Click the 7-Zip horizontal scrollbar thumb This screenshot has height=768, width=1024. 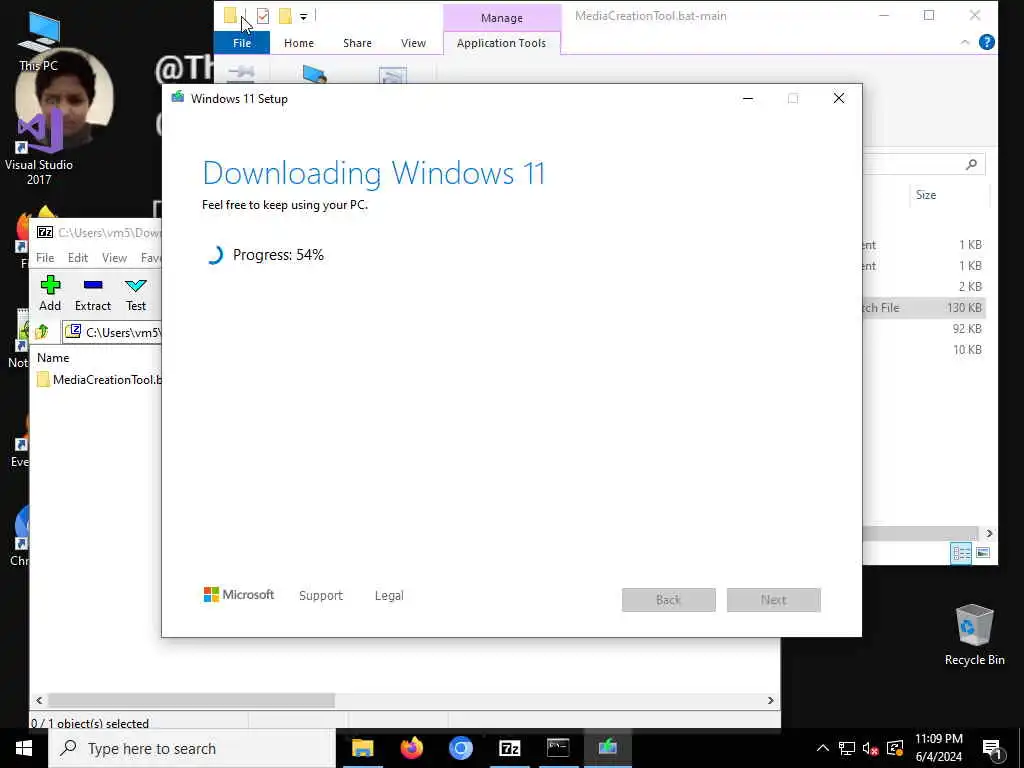pyautogui.click(x=191, y=700)
